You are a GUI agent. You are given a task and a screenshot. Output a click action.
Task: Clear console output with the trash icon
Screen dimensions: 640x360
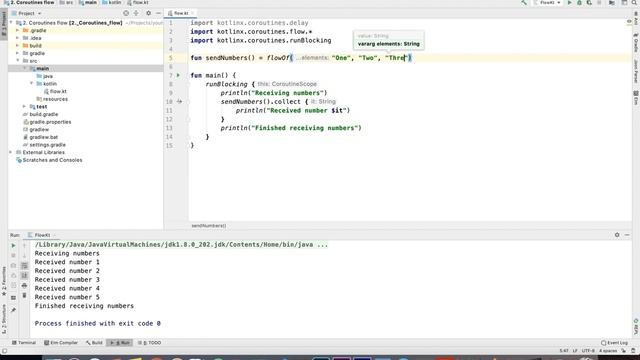point(24,295)
